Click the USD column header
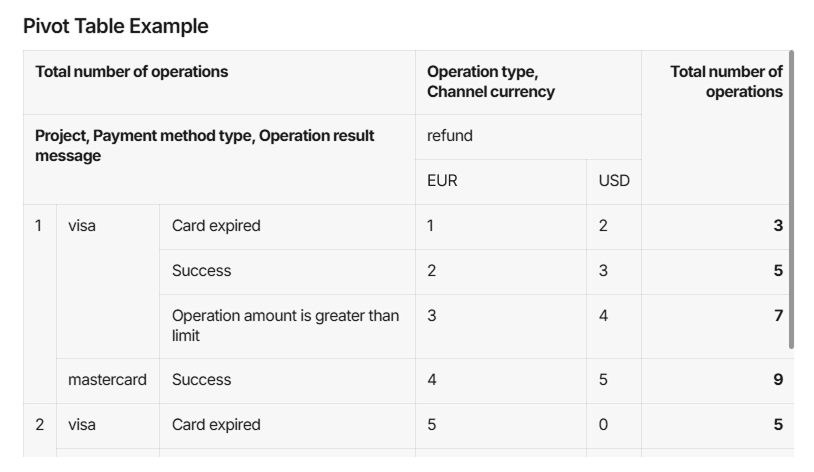The width and height of the screenshot is (814, 472). coord(614,181)
